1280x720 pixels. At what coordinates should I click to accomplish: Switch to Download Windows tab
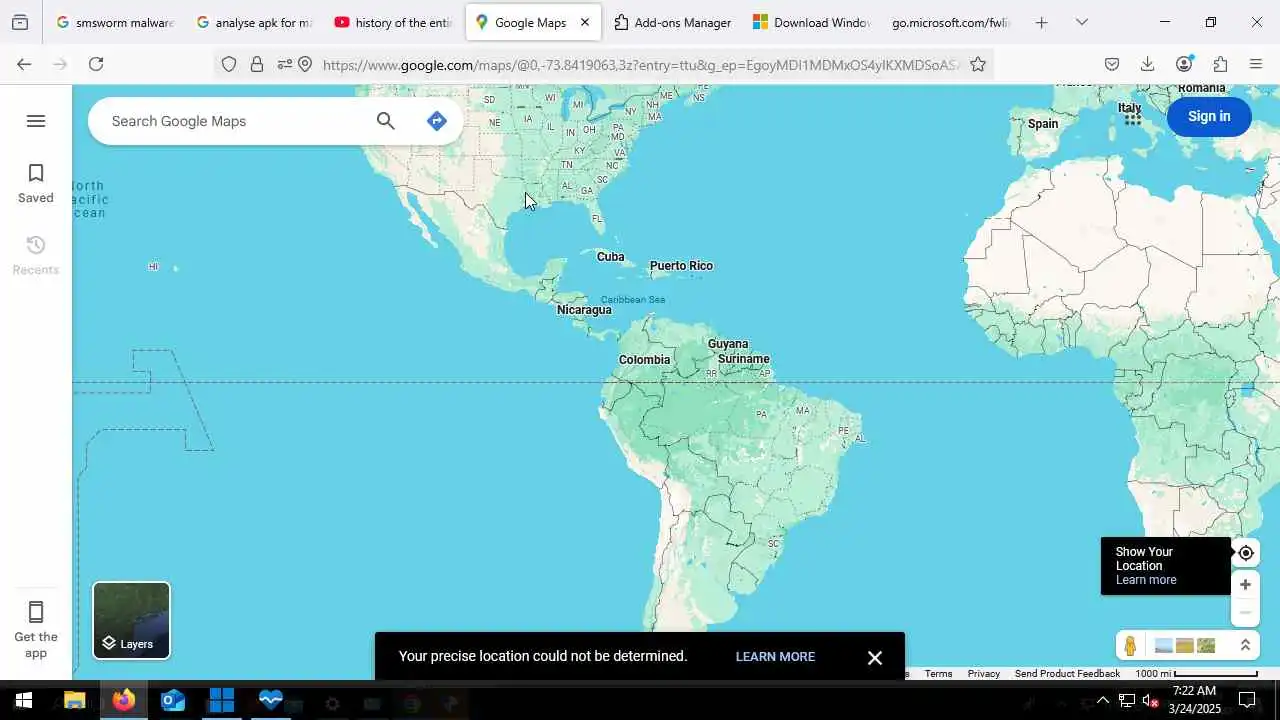(812, 22)
